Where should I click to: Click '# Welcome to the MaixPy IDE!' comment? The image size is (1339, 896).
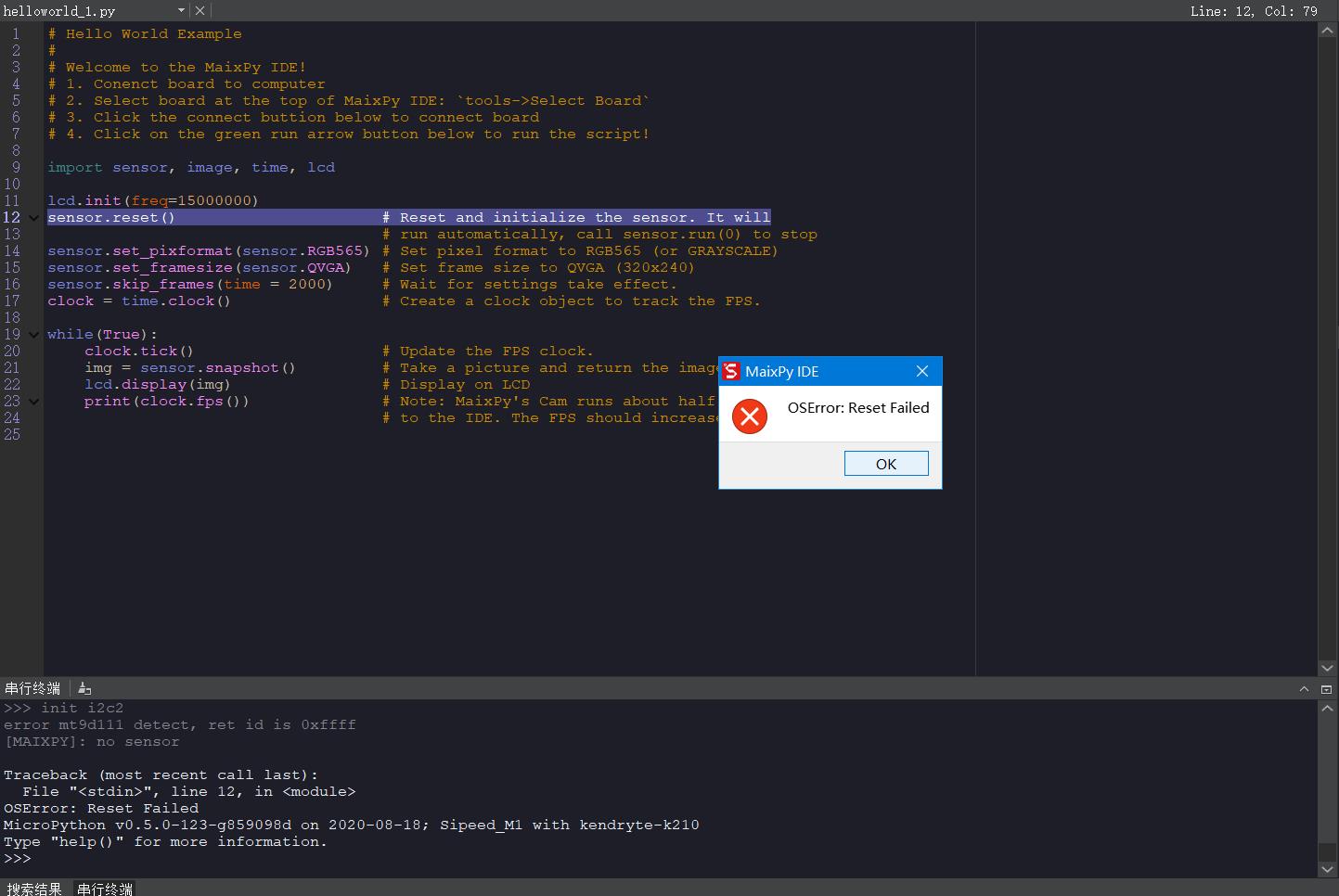177,67
